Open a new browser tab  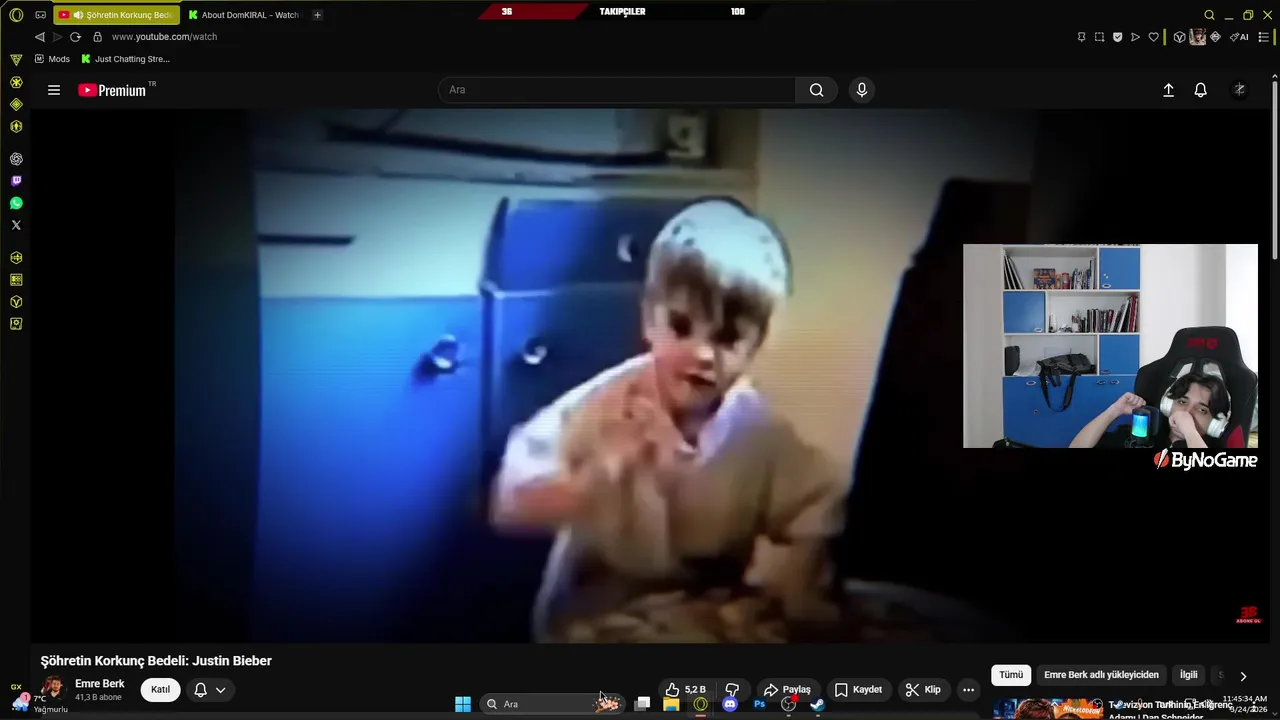tap(317, 15)
